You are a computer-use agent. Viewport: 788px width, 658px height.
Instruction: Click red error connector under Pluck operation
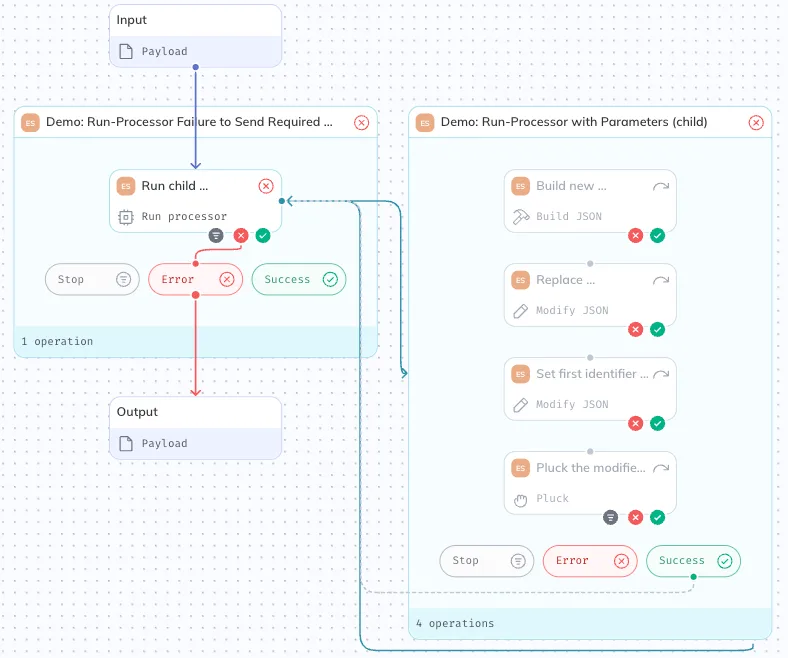tap(636, 517)
